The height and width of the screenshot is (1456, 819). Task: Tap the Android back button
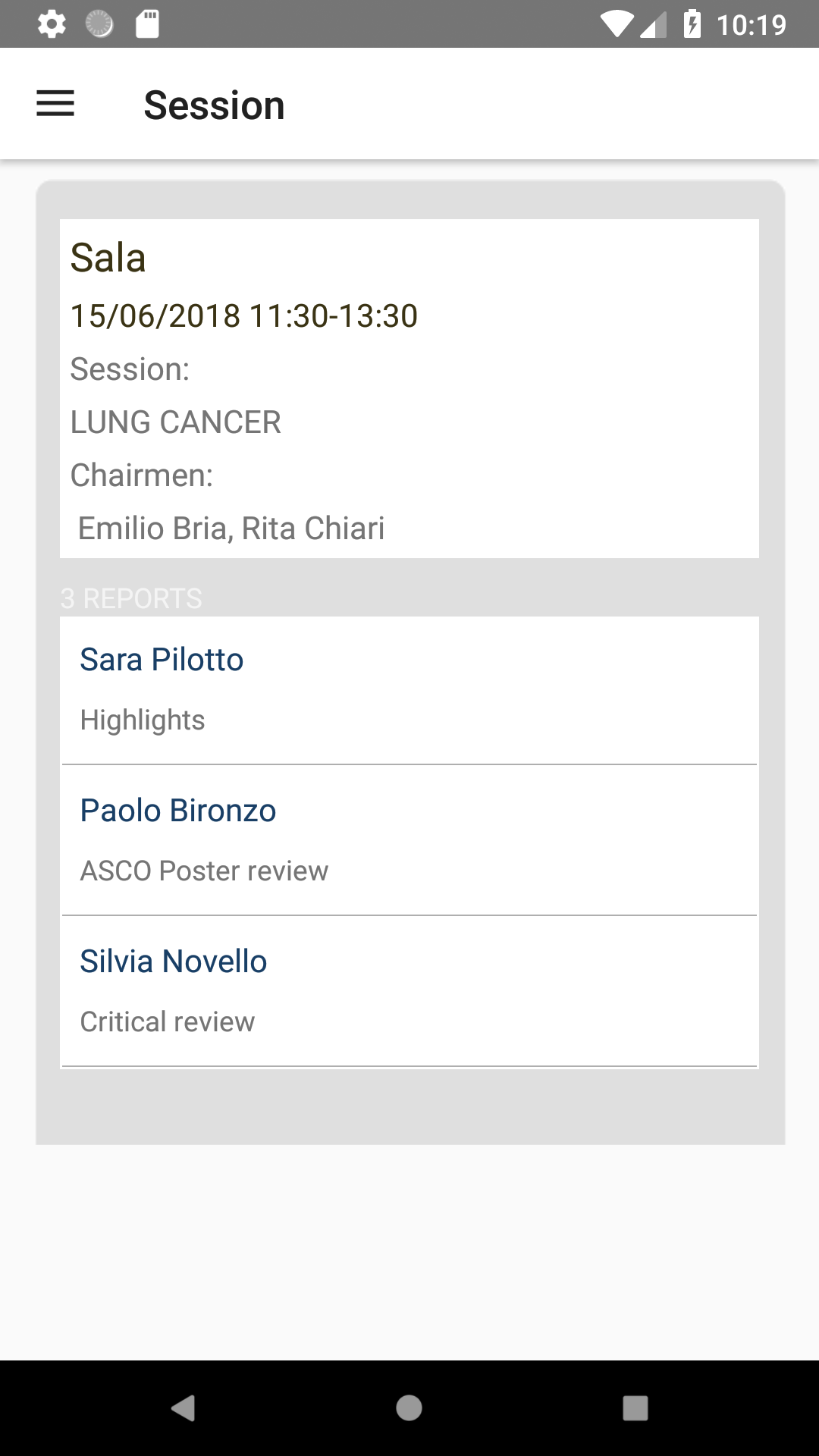coord(183,1407)
